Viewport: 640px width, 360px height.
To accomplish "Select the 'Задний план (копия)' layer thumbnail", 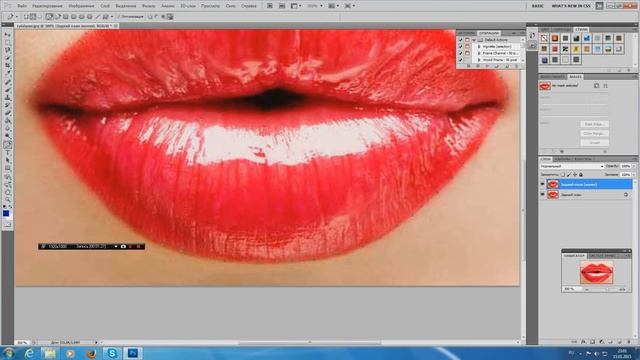I will pyautogui.click(x=553, y=184).
